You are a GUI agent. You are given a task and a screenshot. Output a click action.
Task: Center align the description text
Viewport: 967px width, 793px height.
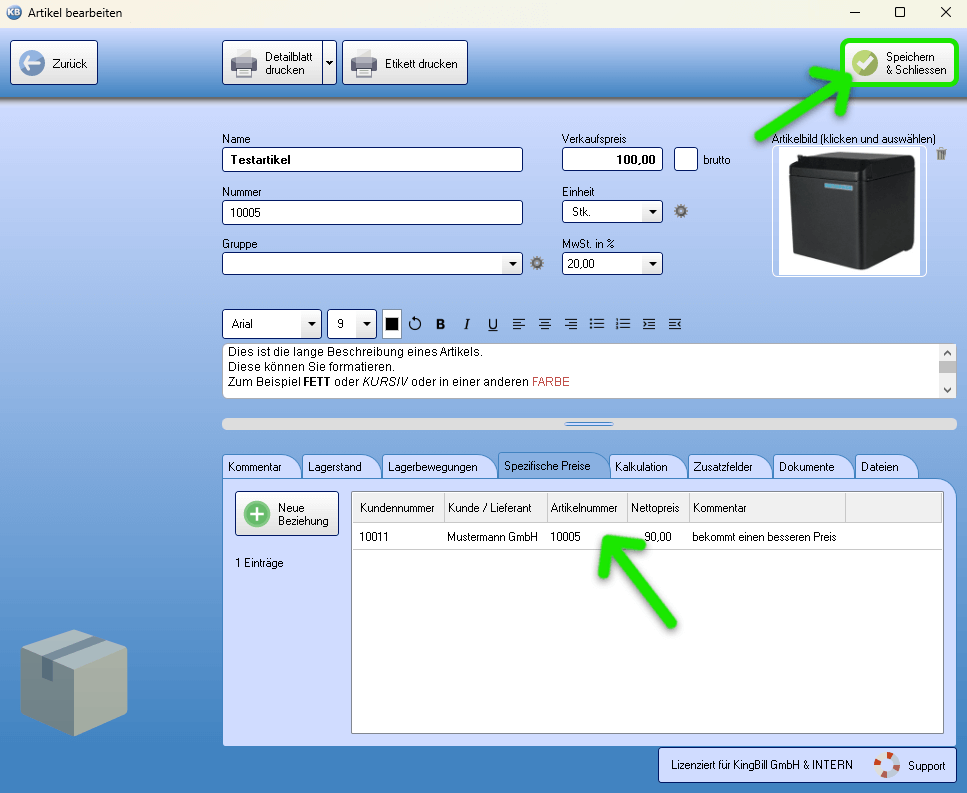(545, 324)
